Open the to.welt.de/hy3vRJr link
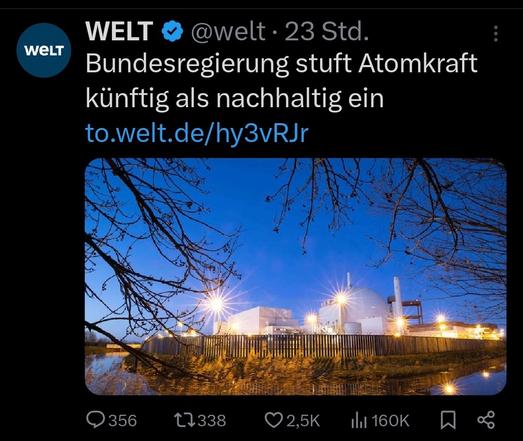The width and height of the screenshot is (523, 441). point(197,133)
